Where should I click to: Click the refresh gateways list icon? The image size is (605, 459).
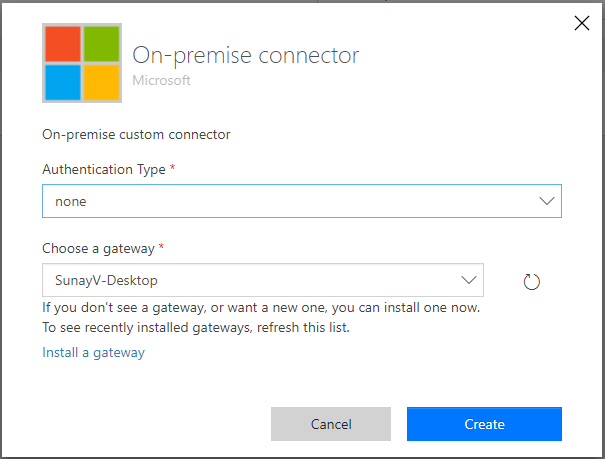coord(532,282)
